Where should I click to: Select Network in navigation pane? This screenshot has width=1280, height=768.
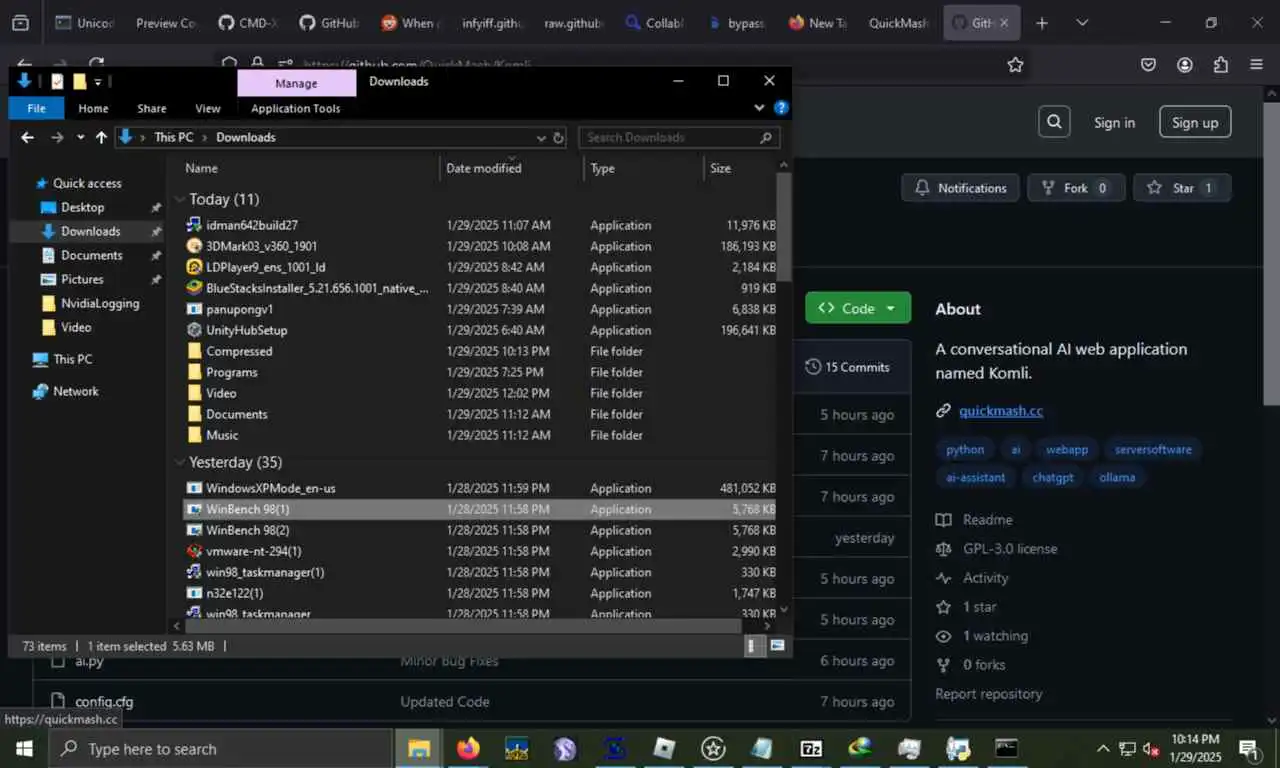coord(76,391)
